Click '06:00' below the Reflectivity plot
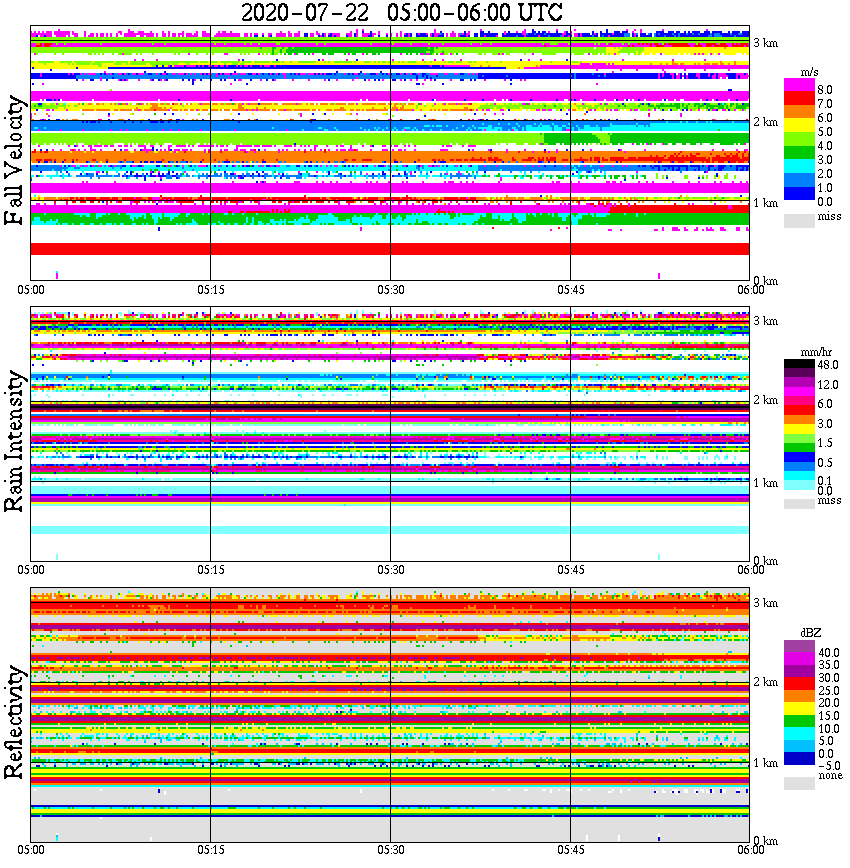 pos(750,850)
